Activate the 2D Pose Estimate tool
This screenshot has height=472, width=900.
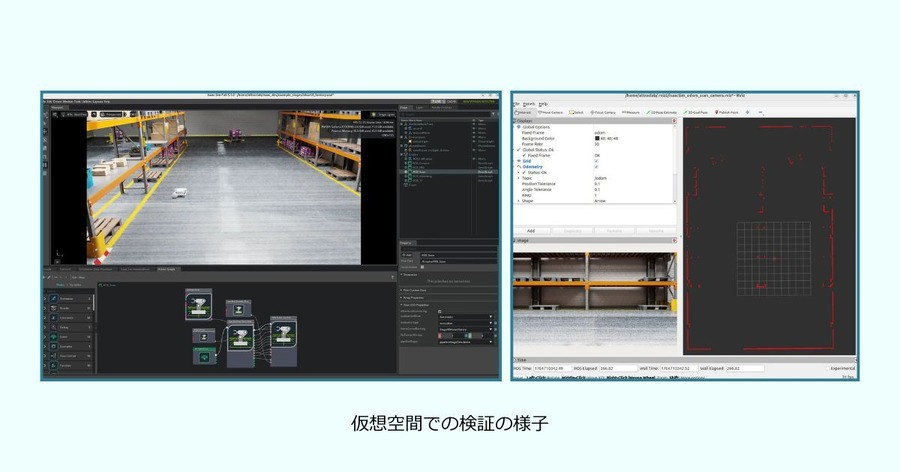661,113
